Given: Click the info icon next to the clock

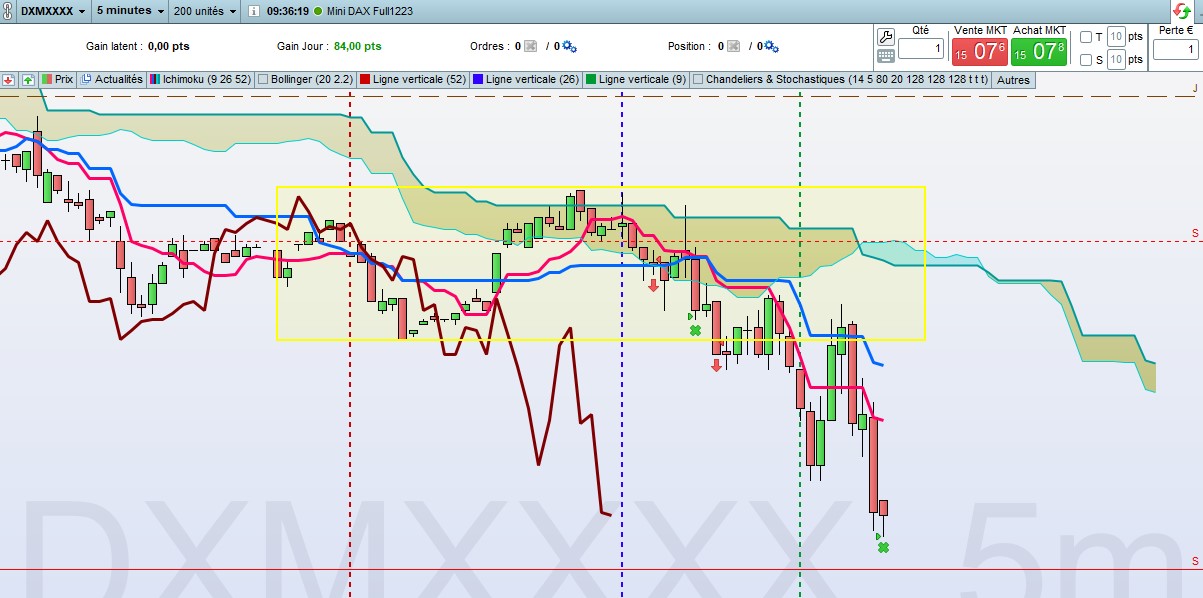Looking at the screenshot, I should (x=254, y=12).
